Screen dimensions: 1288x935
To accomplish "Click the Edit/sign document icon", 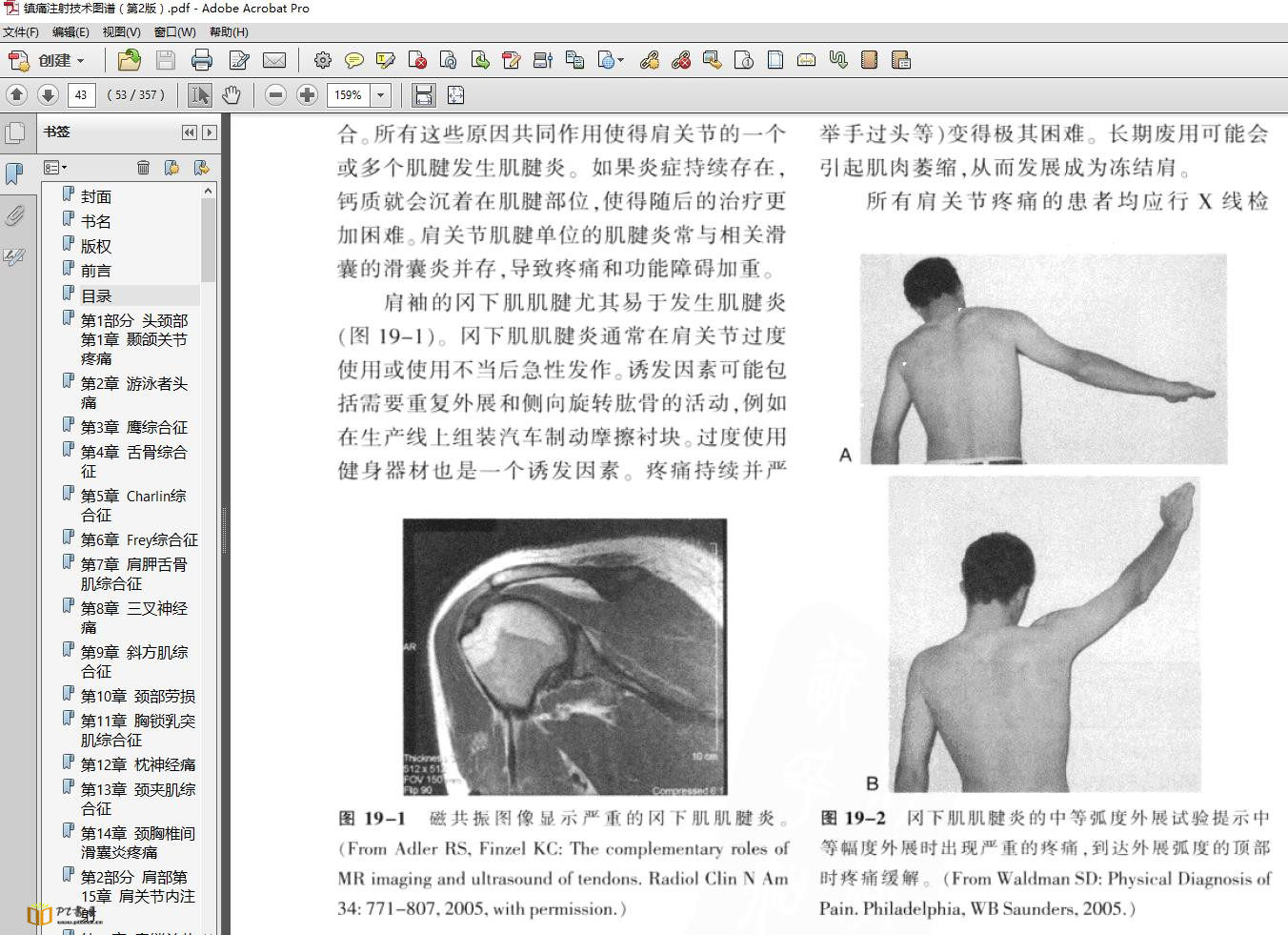I will pos(238,61).
